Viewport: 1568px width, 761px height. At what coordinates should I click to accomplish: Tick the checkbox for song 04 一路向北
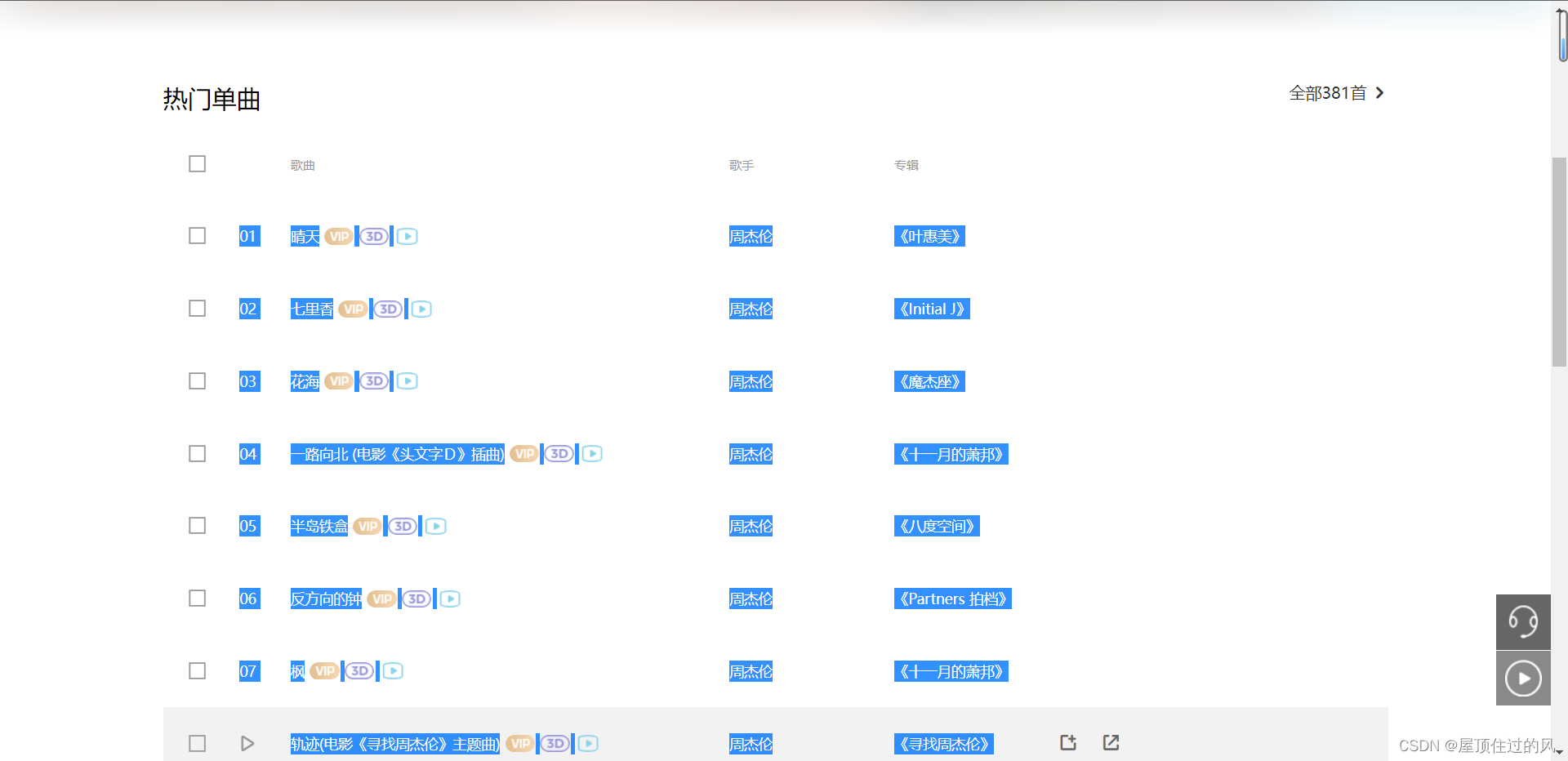pyautogui.click(x=197, y=454)
